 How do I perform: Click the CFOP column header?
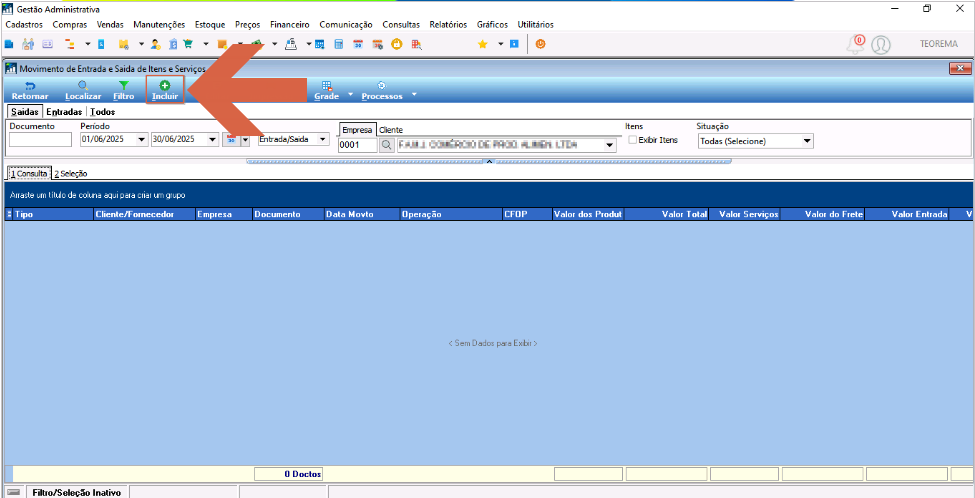click(x=527, y=214)
